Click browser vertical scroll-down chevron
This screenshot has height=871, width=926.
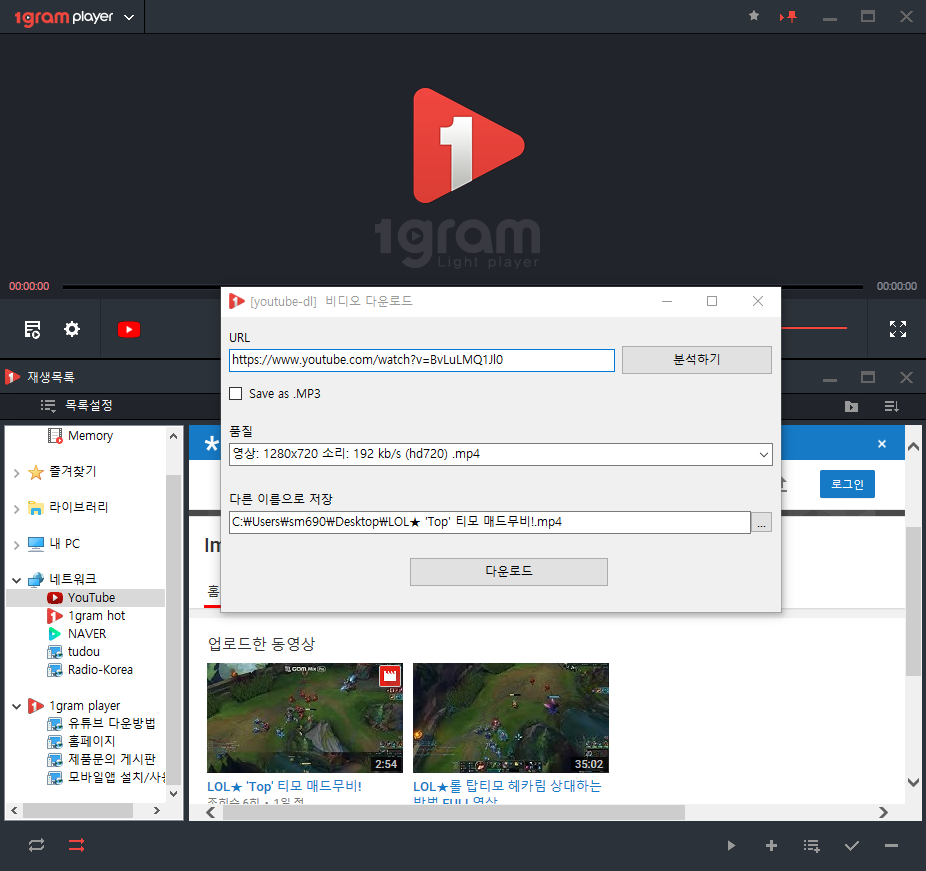click(913, 782)
